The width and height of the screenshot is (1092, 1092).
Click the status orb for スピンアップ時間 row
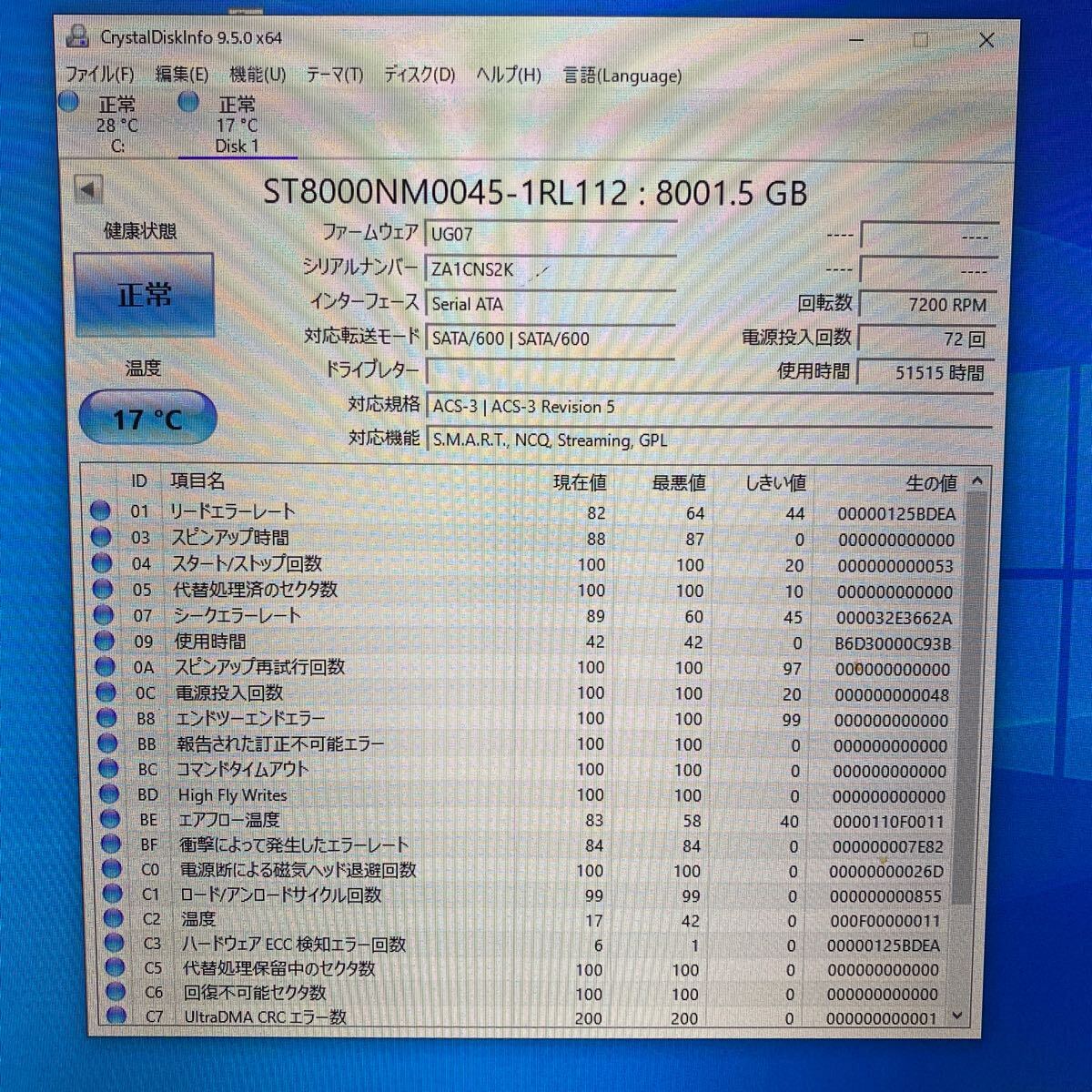[102, 537]
